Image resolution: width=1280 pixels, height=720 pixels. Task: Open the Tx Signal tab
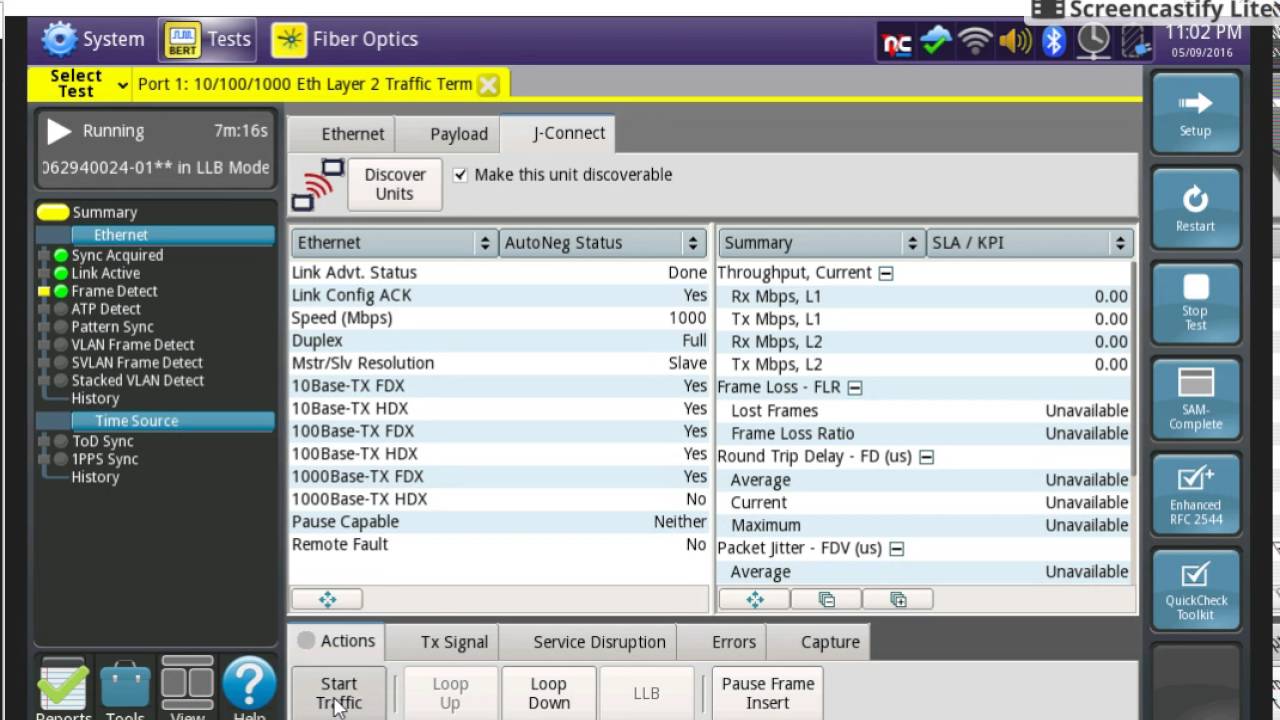444,642
